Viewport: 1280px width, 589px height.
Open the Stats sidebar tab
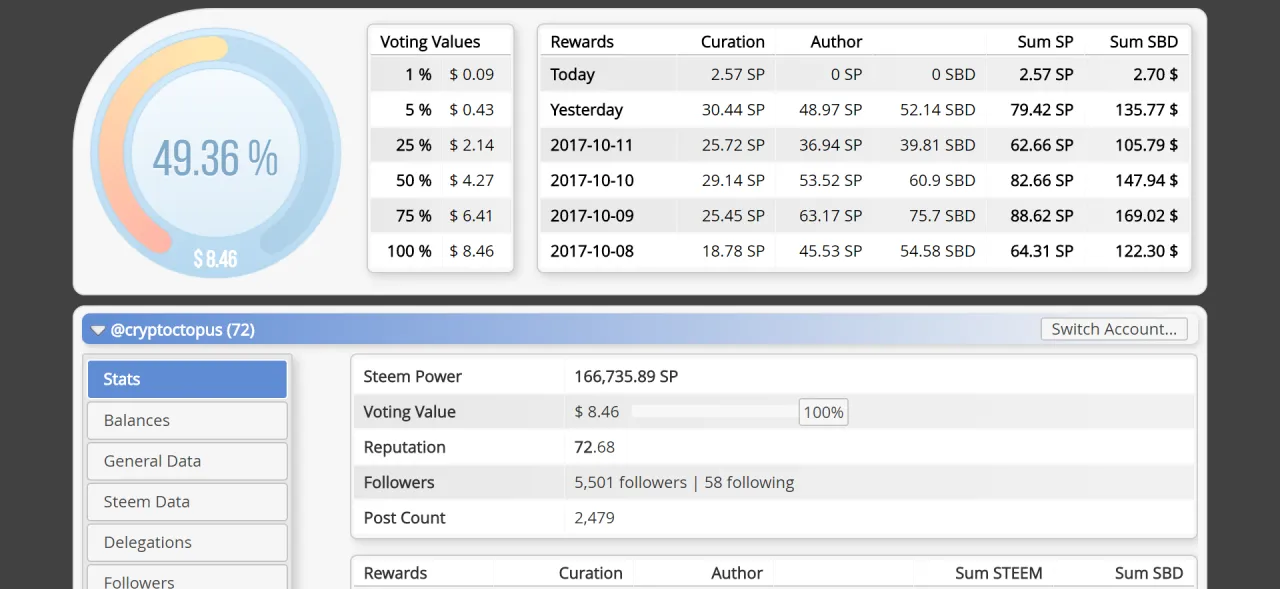187,379
